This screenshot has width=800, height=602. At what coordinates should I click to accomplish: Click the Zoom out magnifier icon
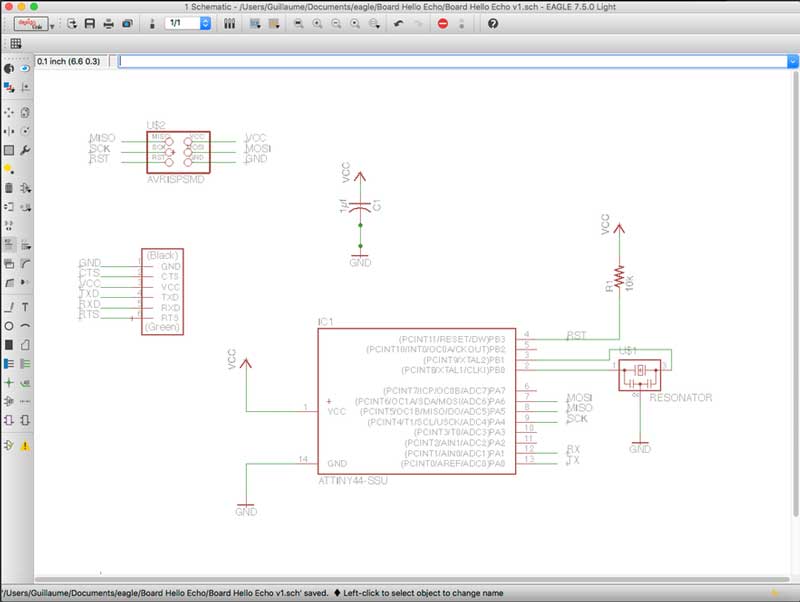click(336, 23)
